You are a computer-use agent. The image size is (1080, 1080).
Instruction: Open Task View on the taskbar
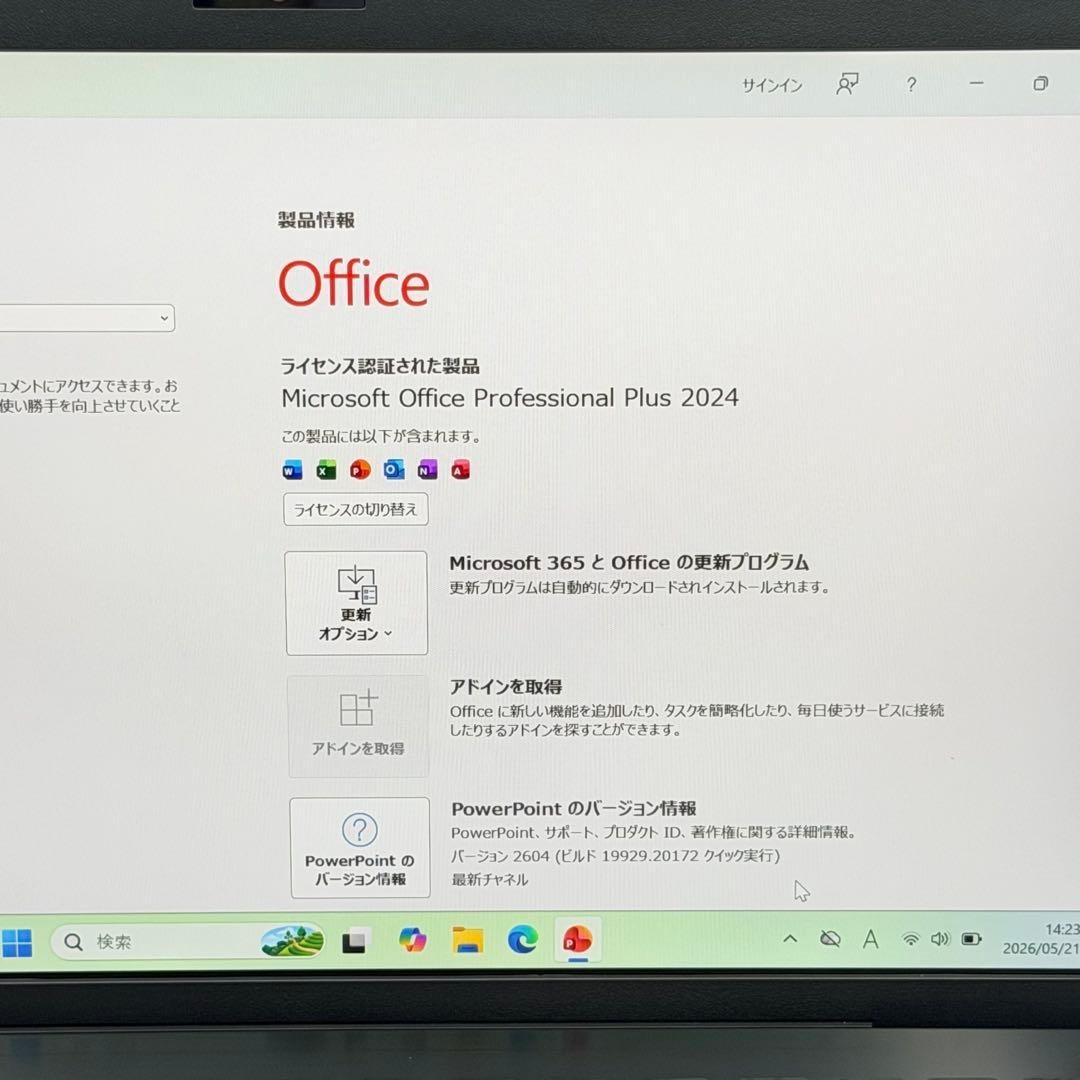(356, 941)
